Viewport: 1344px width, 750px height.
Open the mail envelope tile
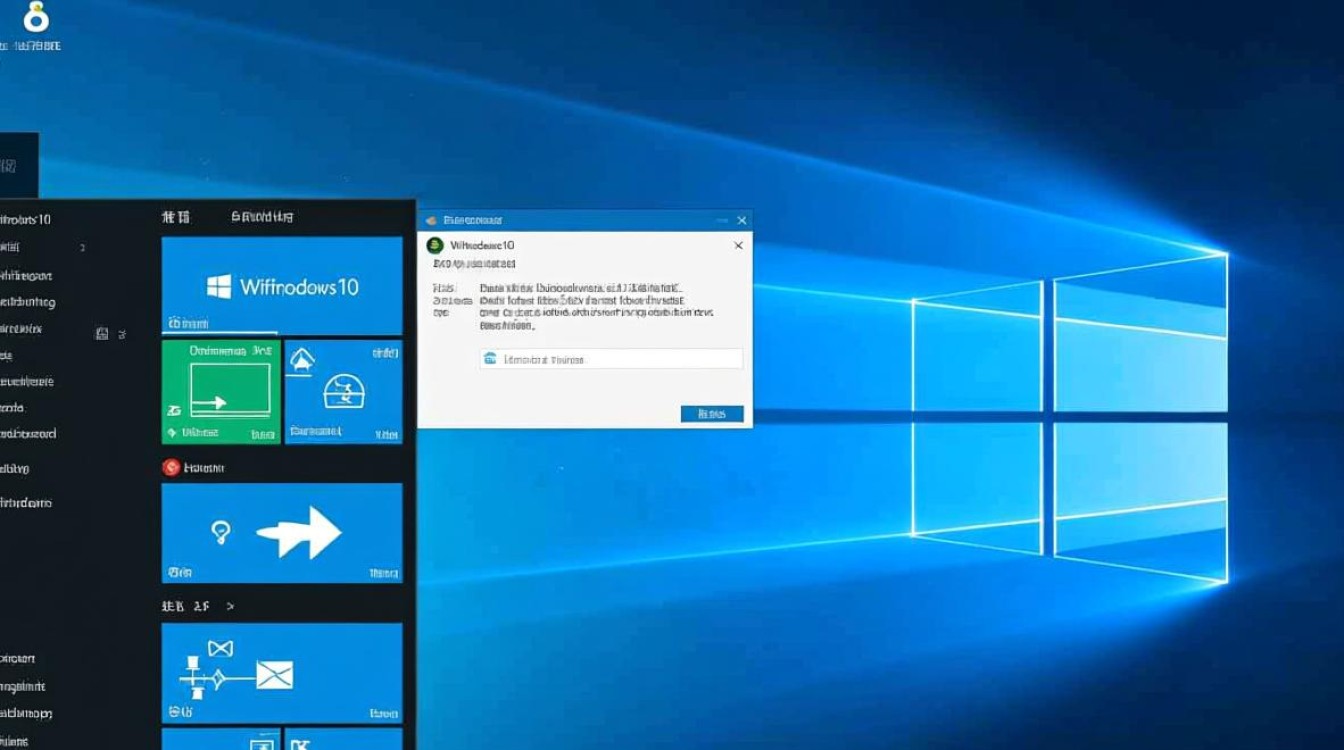point(281,673)
